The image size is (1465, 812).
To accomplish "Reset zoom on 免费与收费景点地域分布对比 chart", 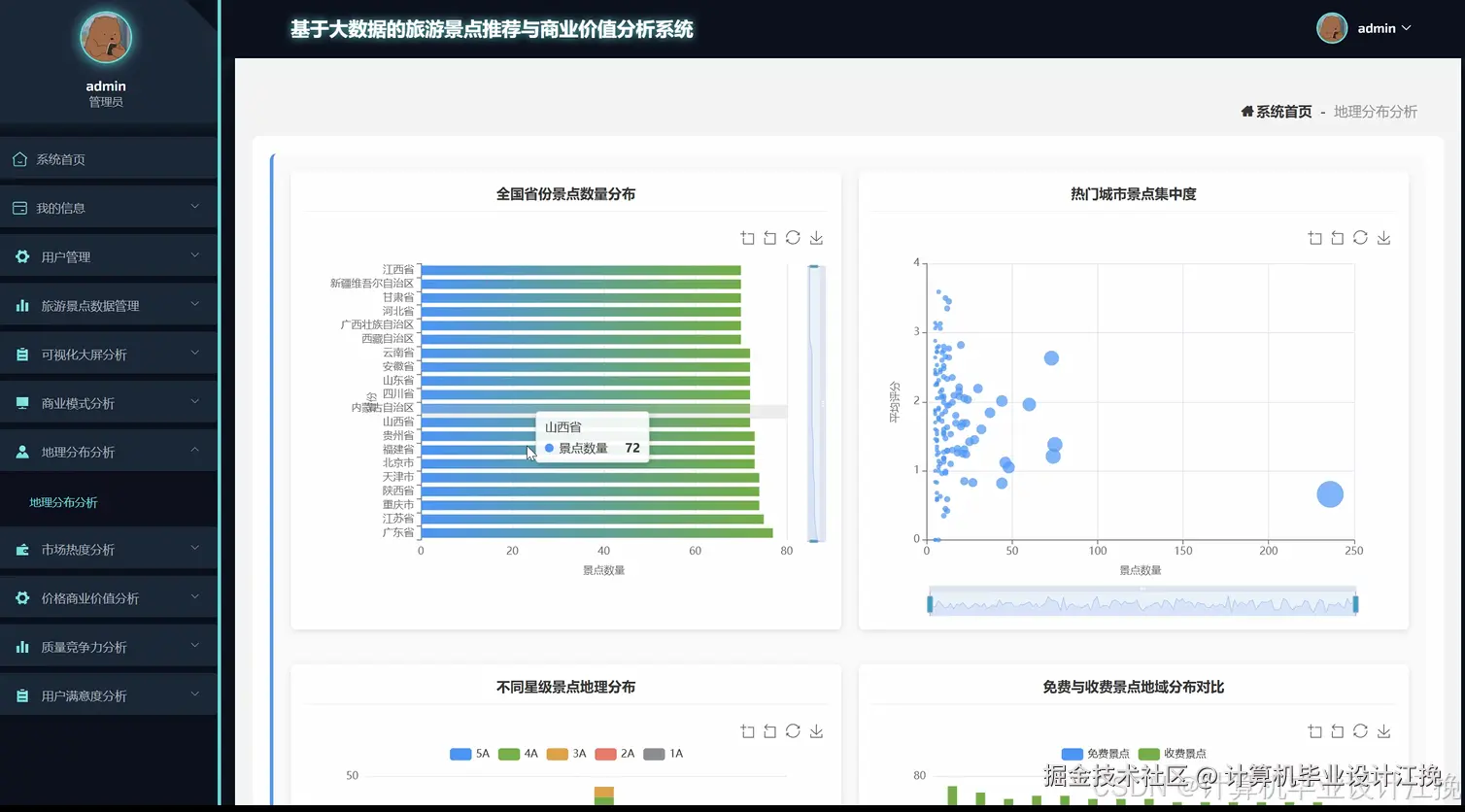I will click(x=1337, y=731).
